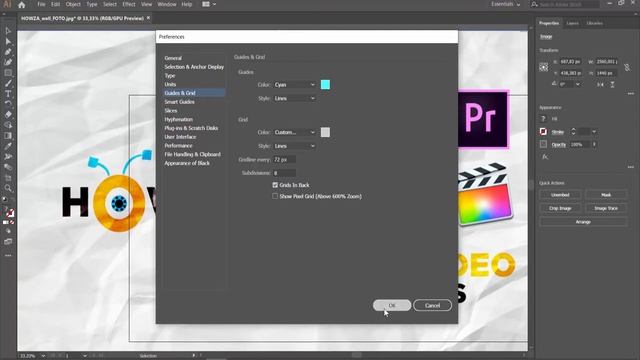Image resolution: width=640 pixels, height=360 pixels.
Task: Open the Effect menu
Action: pos(129,4)
